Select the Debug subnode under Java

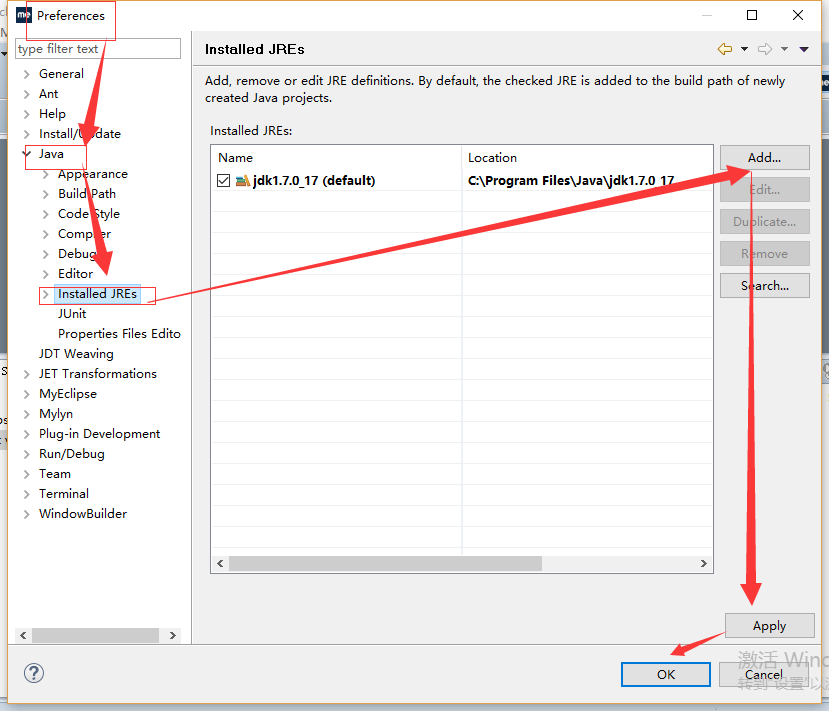77,254
